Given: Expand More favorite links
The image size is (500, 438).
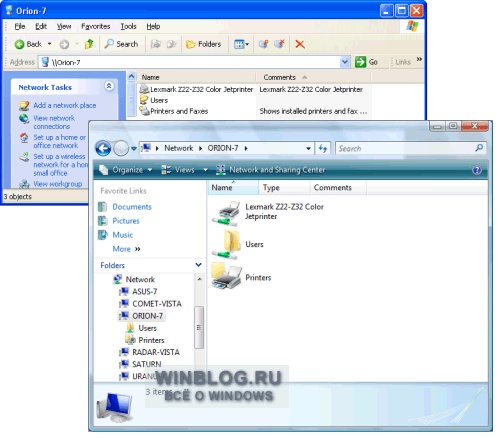Looking at the screenshot, I should (x=126, y=249).
